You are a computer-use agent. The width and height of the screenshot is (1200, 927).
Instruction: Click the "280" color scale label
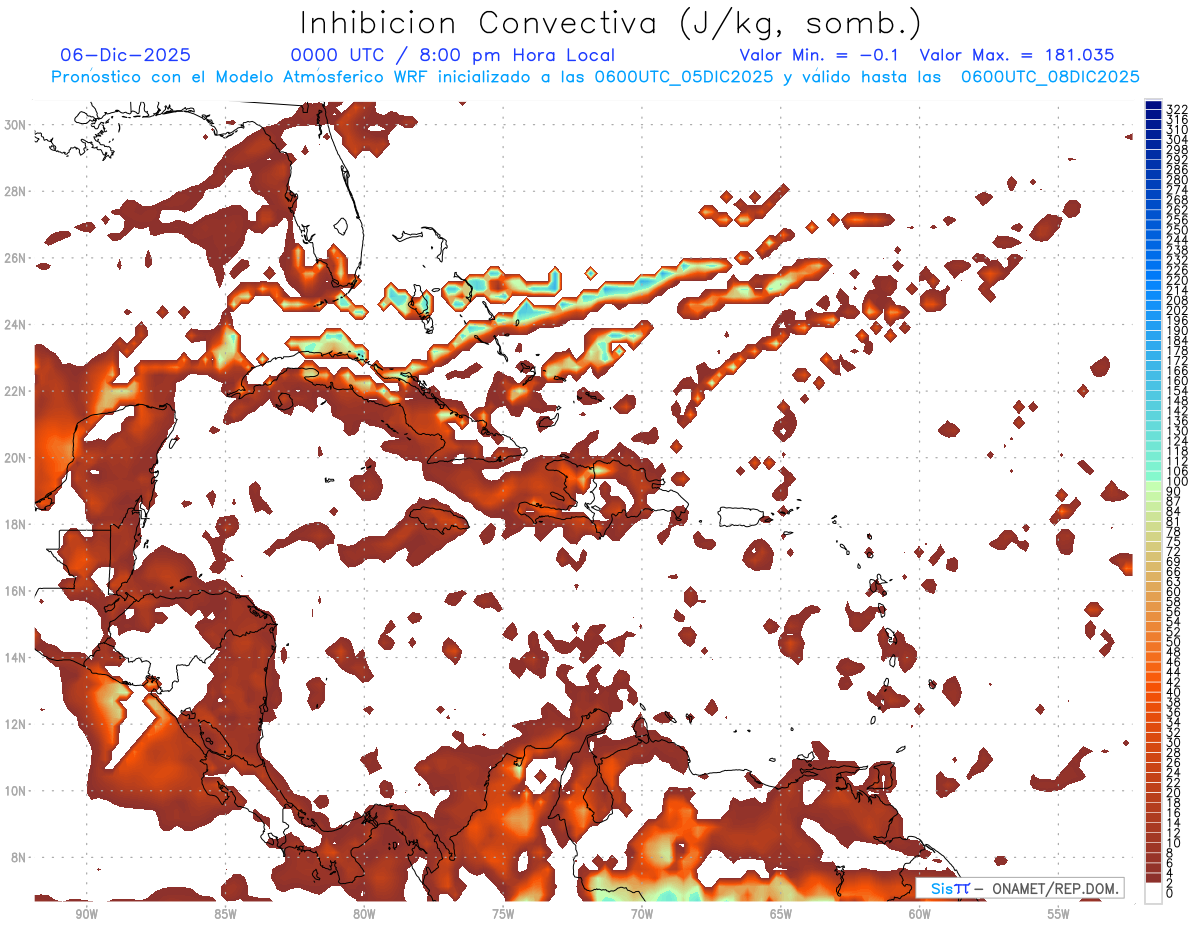pyautogui.click(x=1177, y=178)
